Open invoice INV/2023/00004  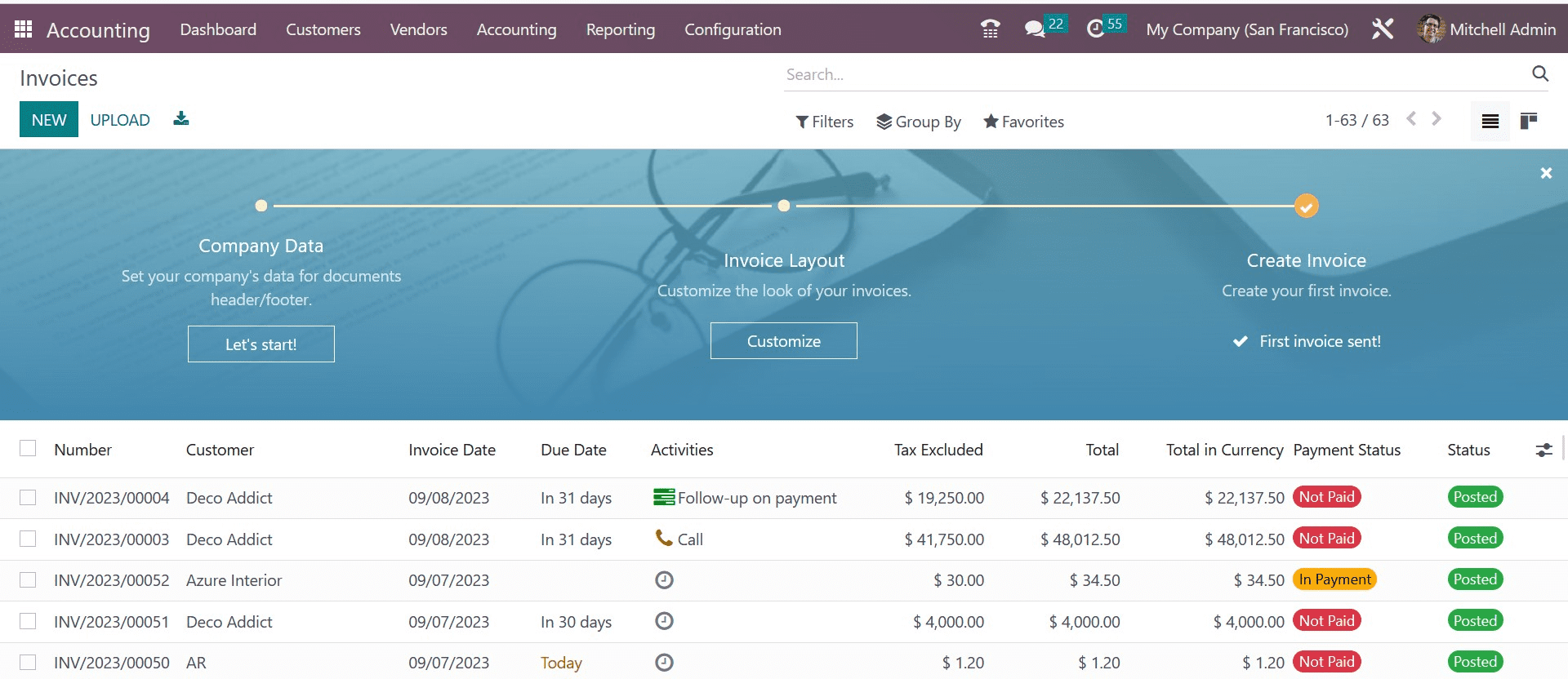pyautogui.click(x=112, y=498)
